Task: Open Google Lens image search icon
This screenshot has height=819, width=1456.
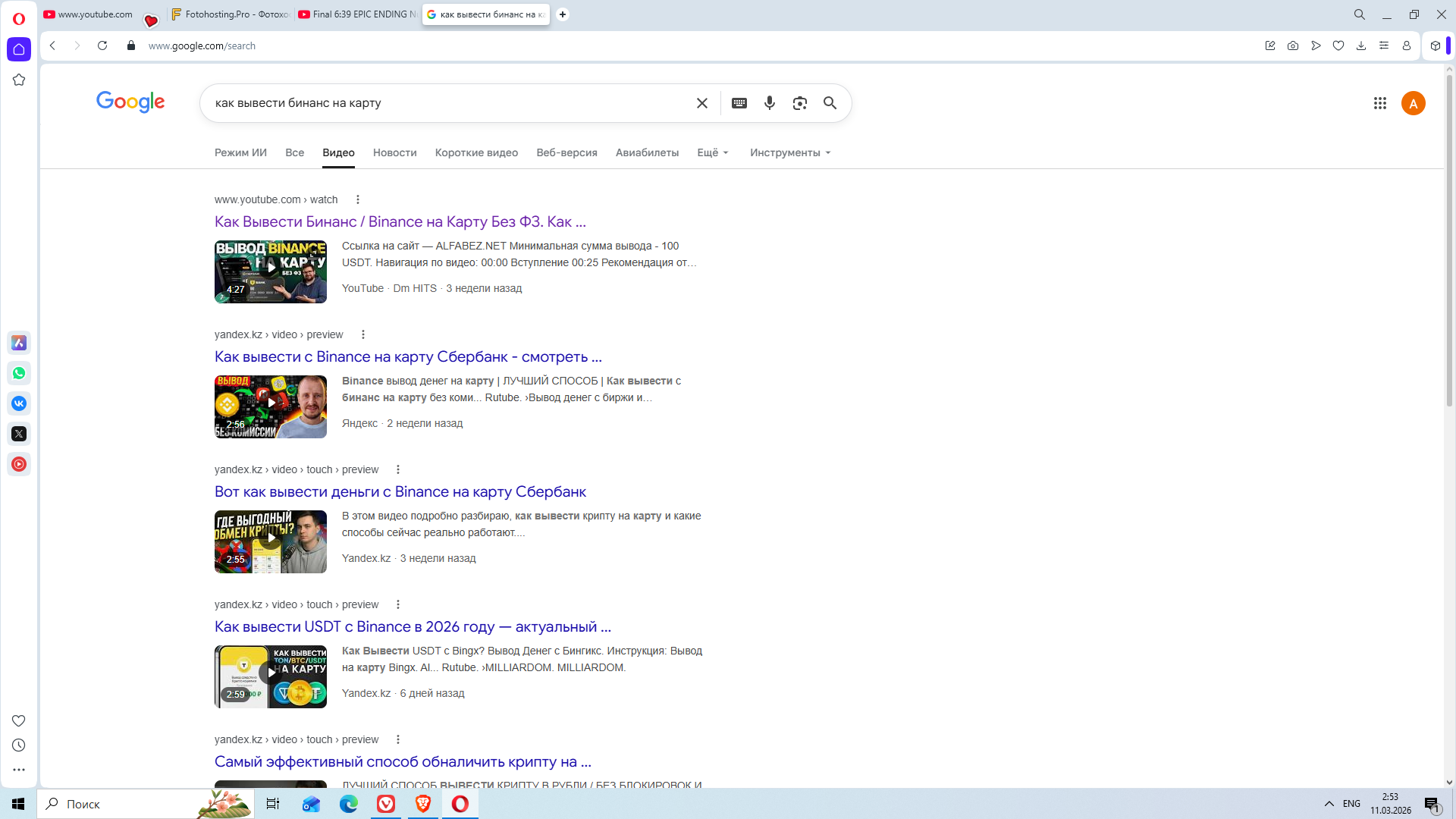Action: [x=799, y=103]
